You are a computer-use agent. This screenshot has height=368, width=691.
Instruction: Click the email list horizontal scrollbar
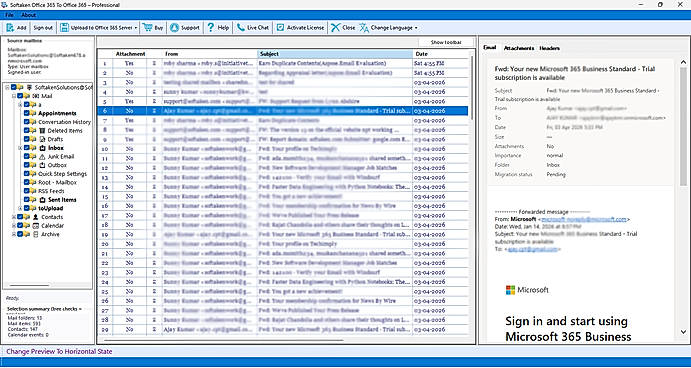[223, 340]
